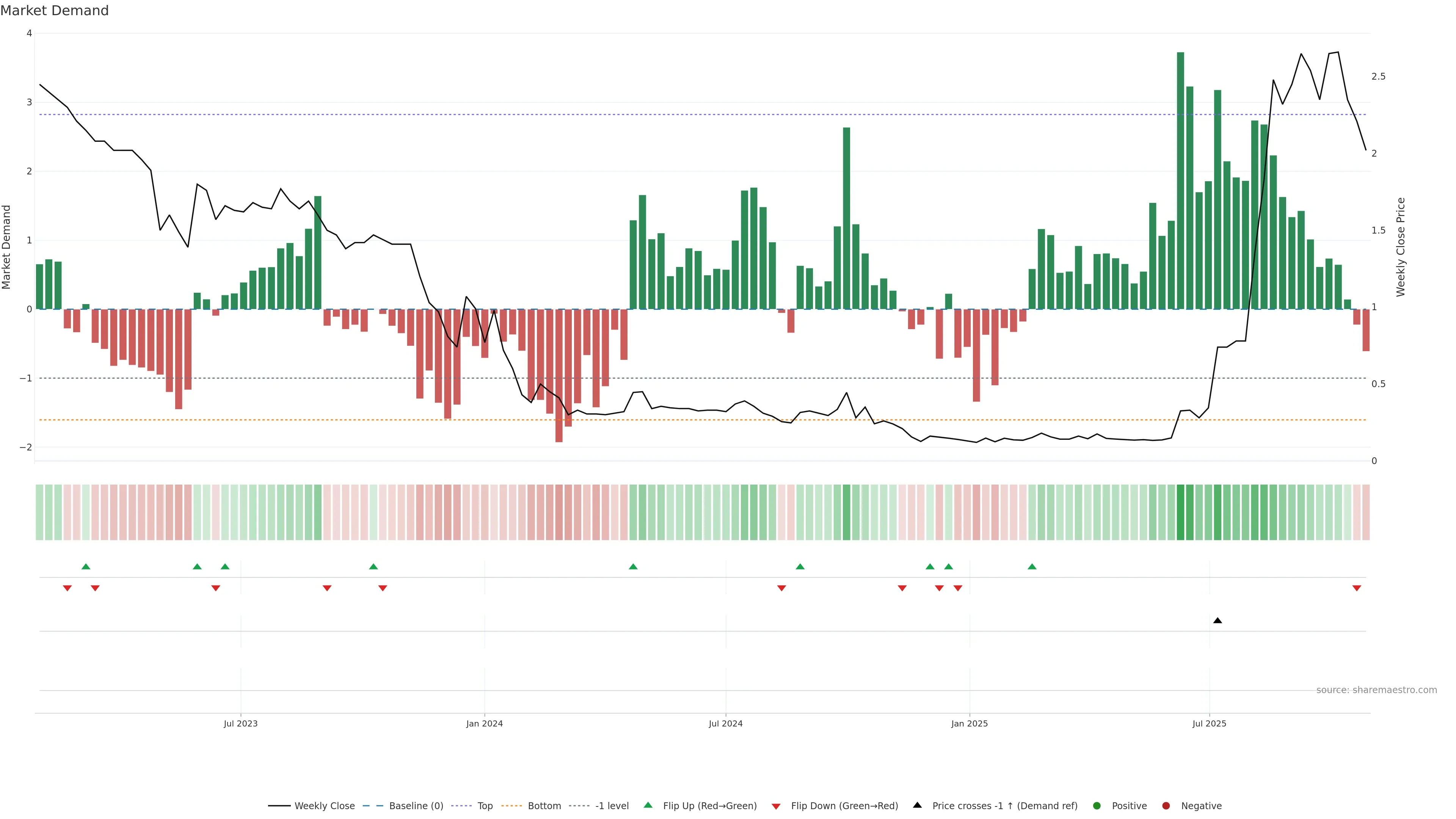The image size is (1456, 819).
Task: Click the first green flip-up marker at far left
Action: (x=86, y=566)
